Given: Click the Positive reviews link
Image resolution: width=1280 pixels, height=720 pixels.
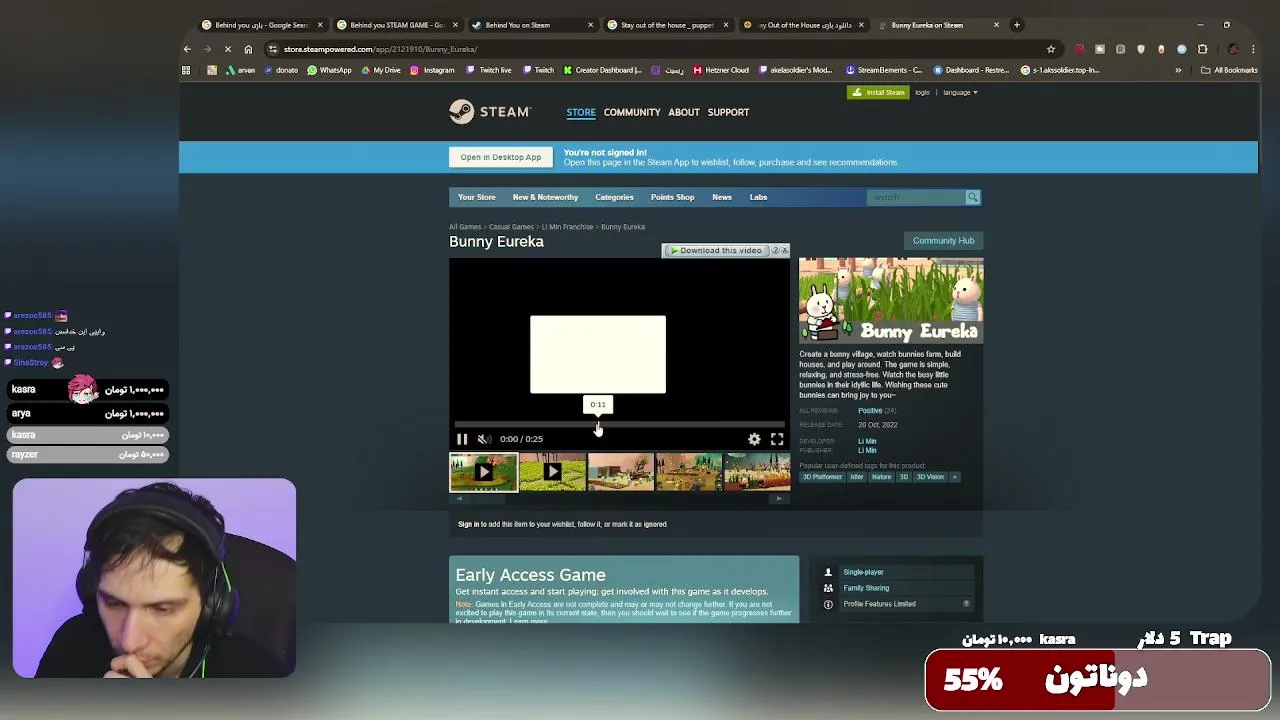Looking at the screenshot, I should click(x=870, y=411).
